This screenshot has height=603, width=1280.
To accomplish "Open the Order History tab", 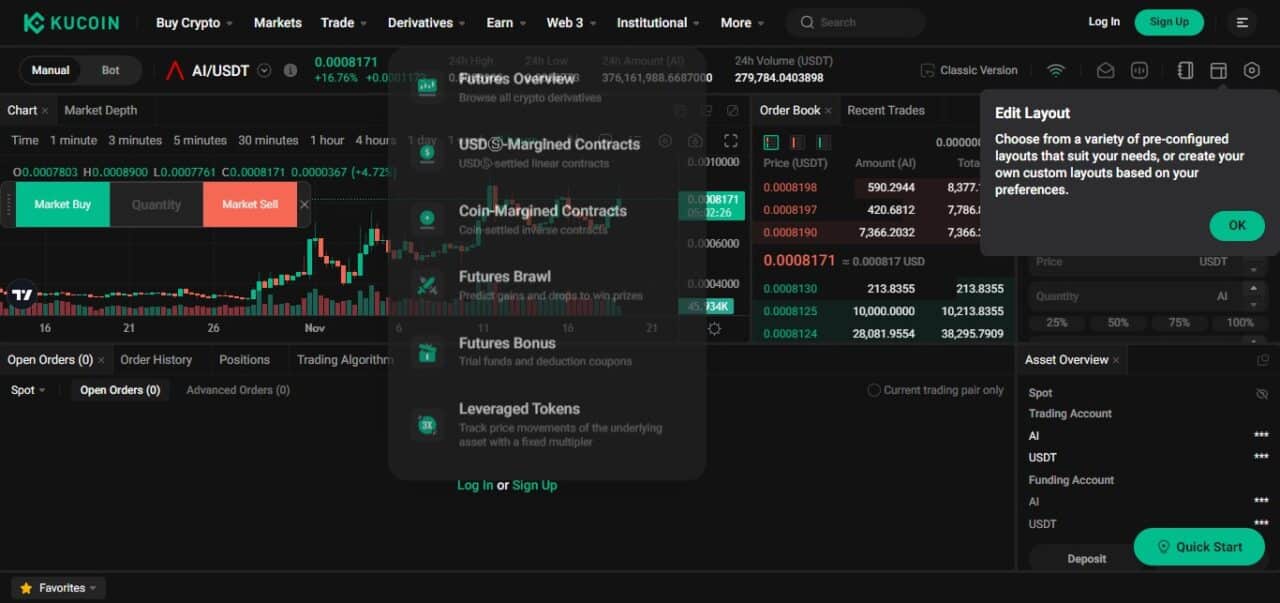I will [x=156, y=359].
